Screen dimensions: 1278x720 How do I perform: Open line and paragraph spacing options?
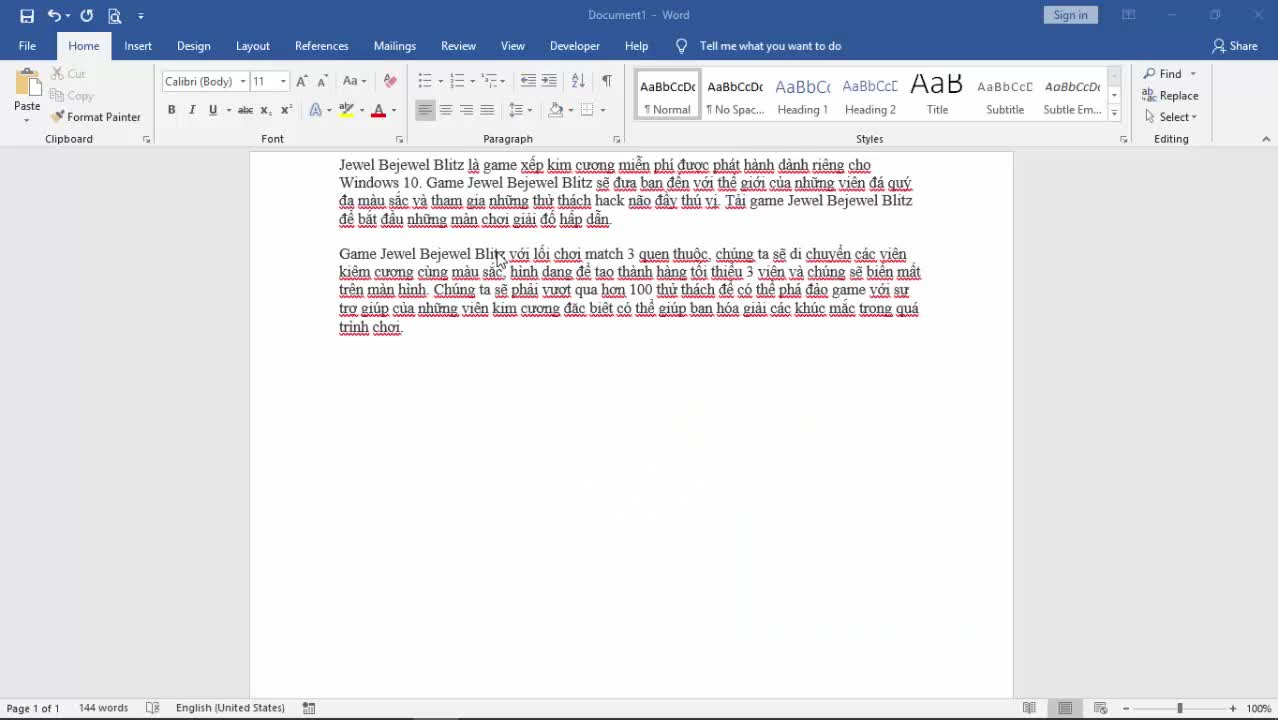tap(520, 110)
